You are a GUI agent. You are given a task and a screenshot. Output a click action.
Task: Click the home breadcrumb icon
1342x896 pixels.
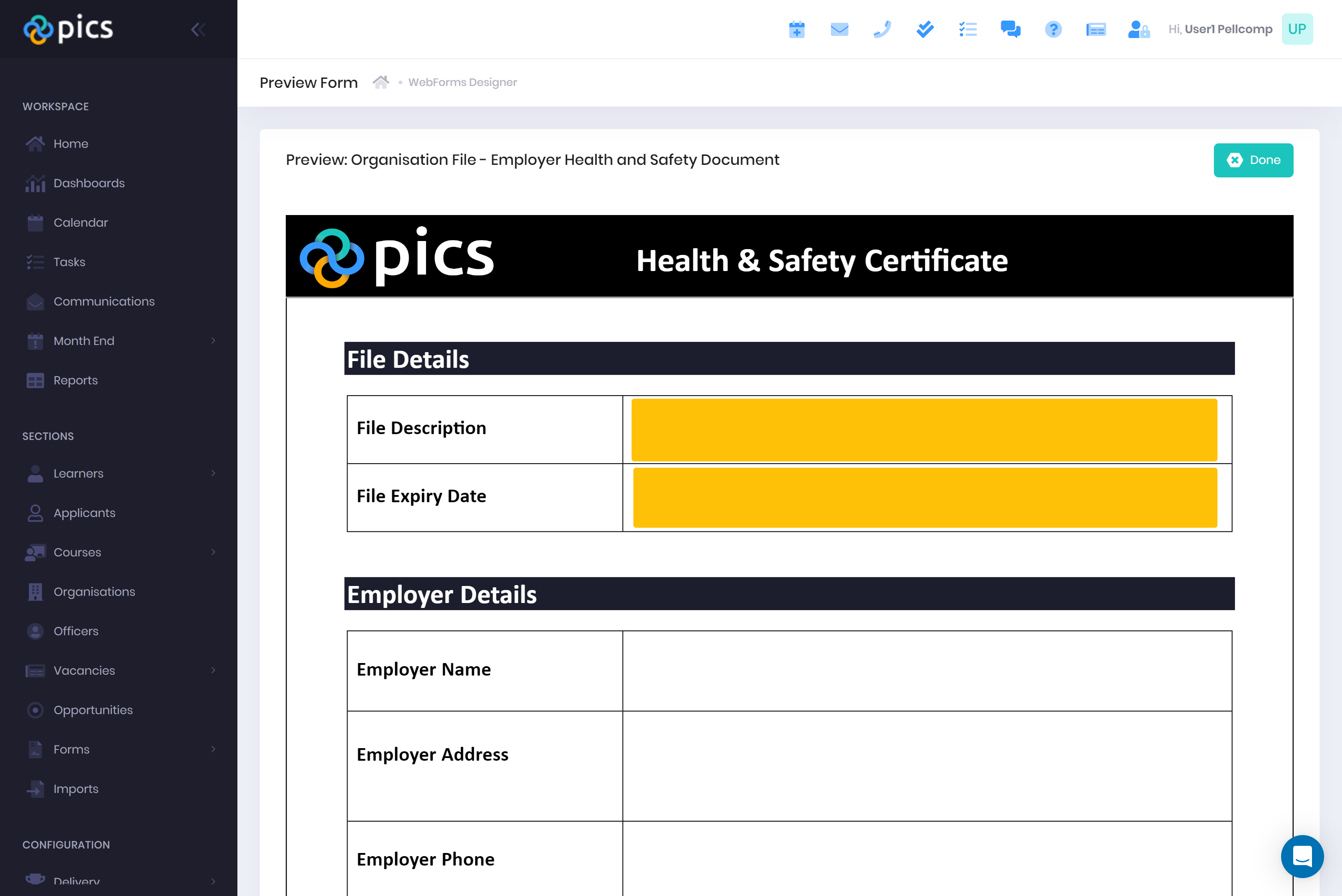(x=380, y=82)
